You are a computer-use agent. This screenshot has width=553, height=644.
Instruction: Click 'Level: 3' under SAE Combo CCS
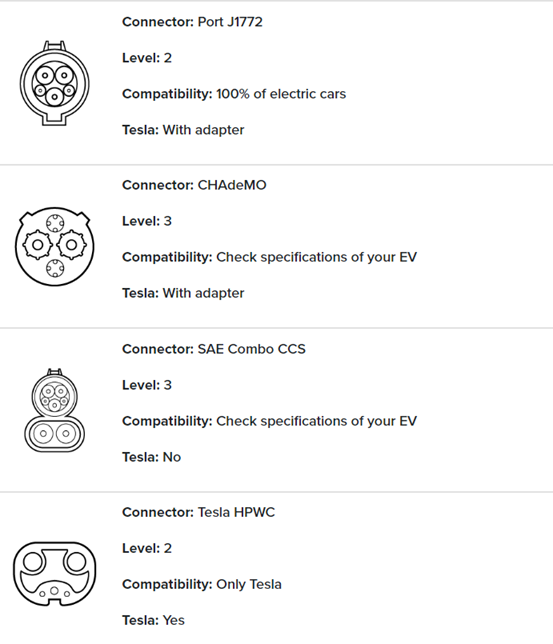coord(147,385)
